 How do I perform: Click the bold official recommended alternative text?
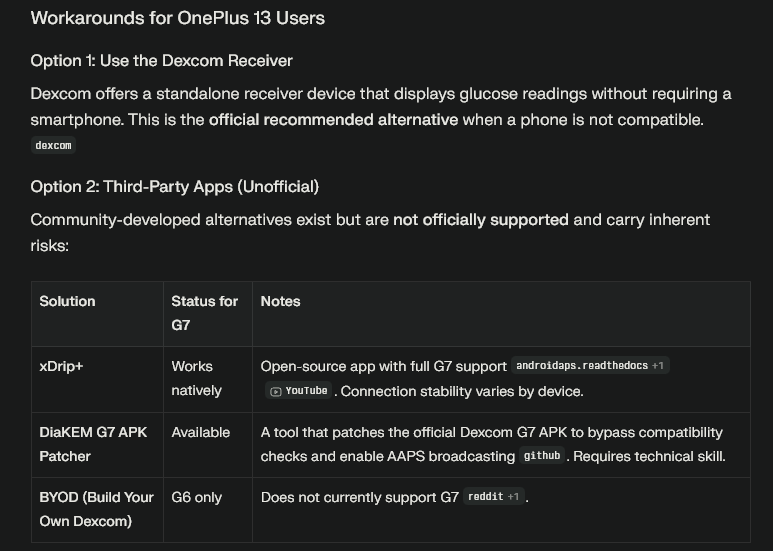pyautogui.click(x=333, y=119)
